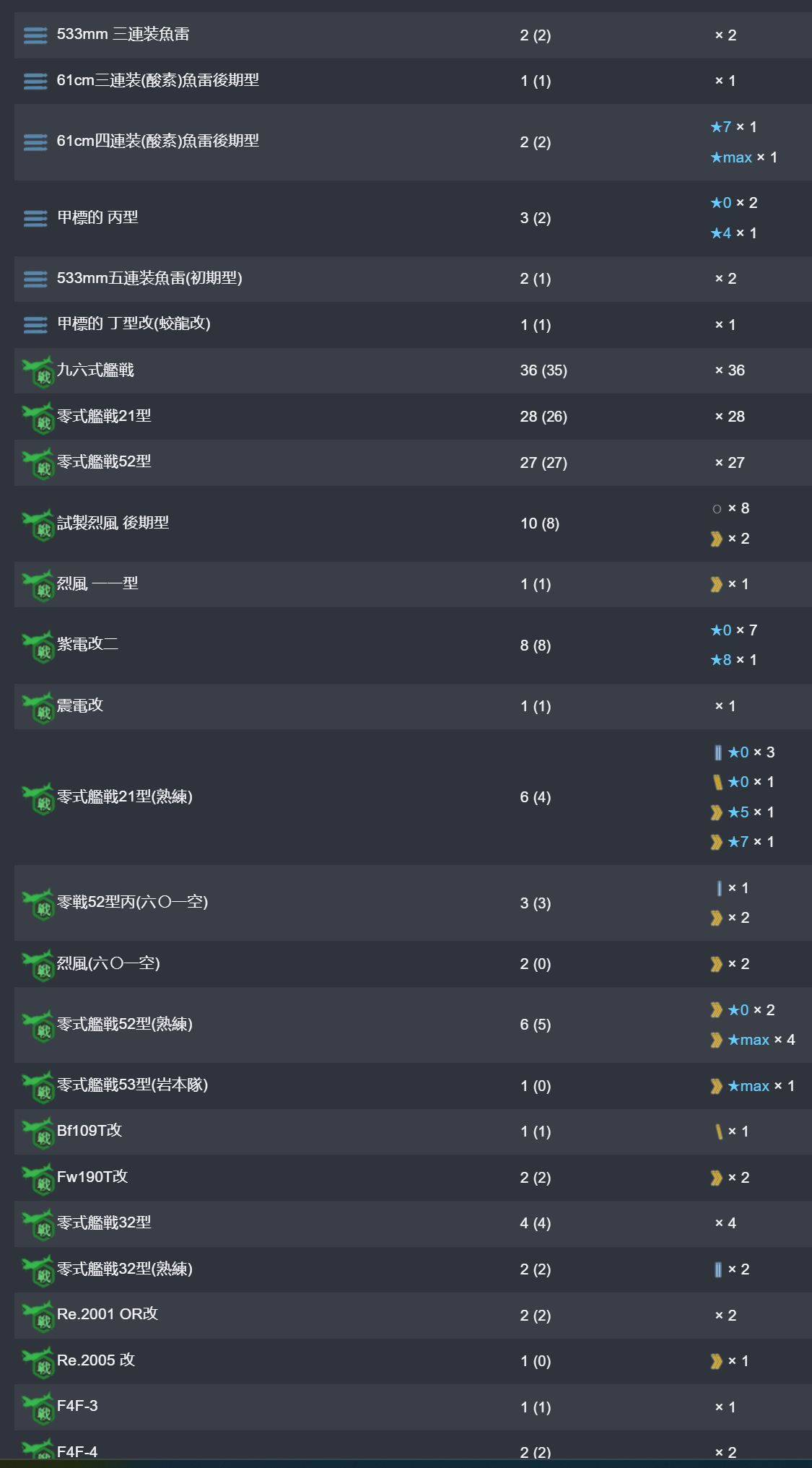The image size is (812, 1468).
Task: Click blue proficiency bars in 零式艦戦32型(熟練) row
Action: (717, 1269)
